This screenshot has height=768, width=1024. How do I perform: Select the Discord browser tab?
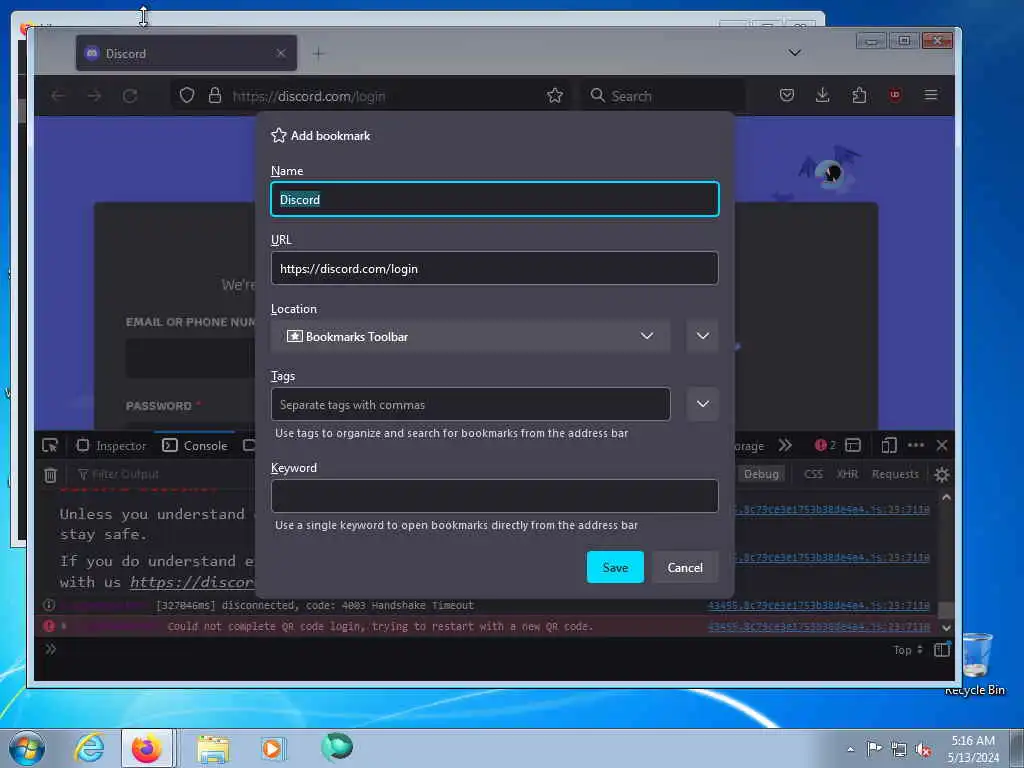tap(186, 53)
